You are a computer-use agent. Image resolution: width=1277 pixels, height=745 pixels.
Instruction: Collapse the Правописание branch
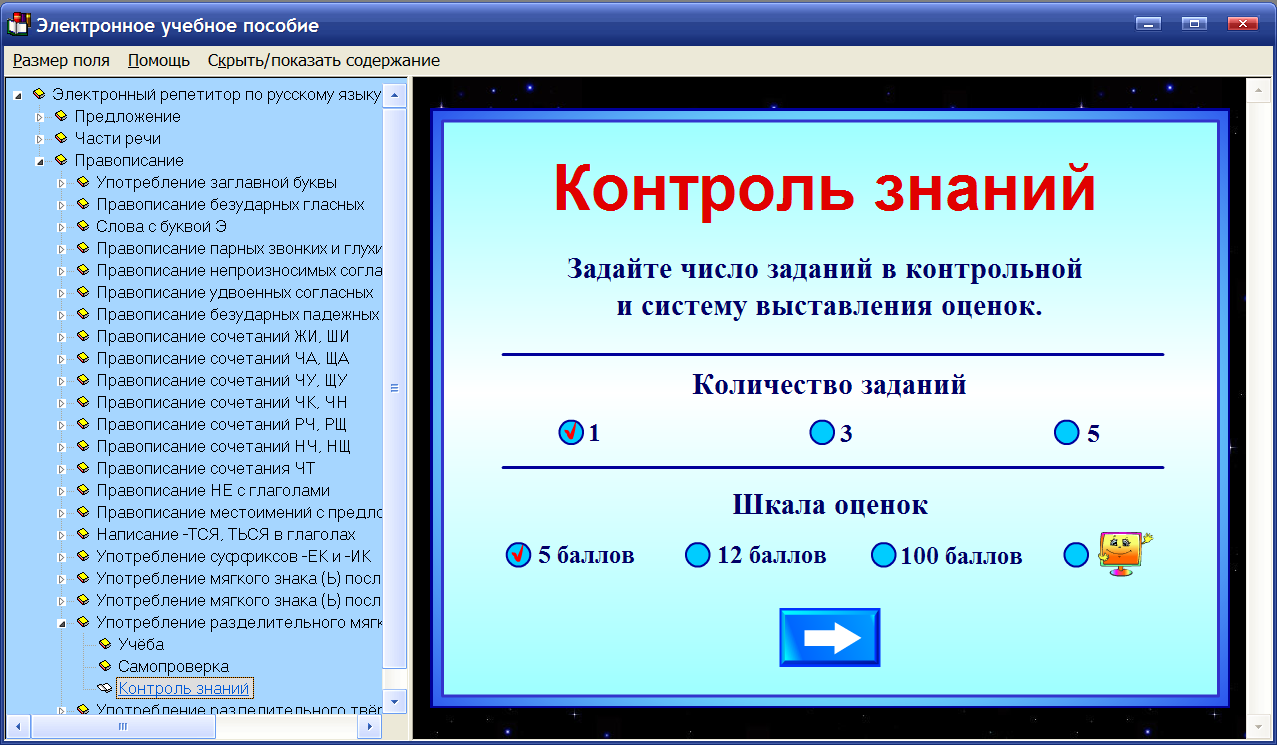click(38, 160)
